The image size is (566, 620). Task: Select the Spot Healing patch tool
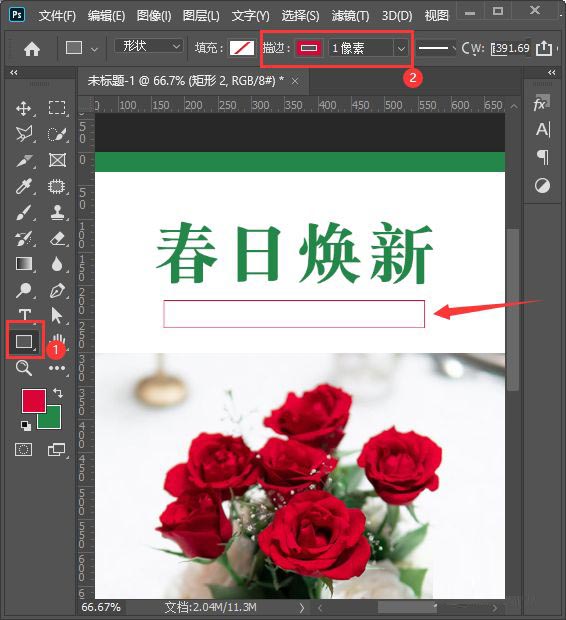tap(57, 186)
